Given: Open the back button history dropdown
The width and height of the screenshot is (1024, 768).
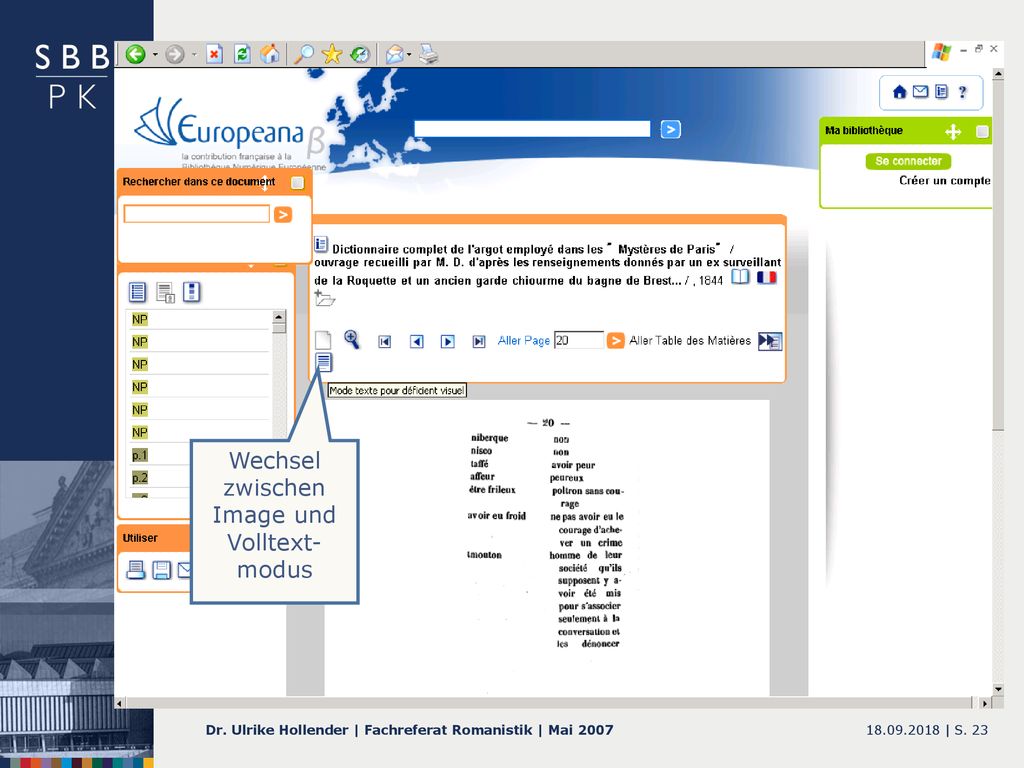Looking at the screenshot, I should click(x=155, y=54).
